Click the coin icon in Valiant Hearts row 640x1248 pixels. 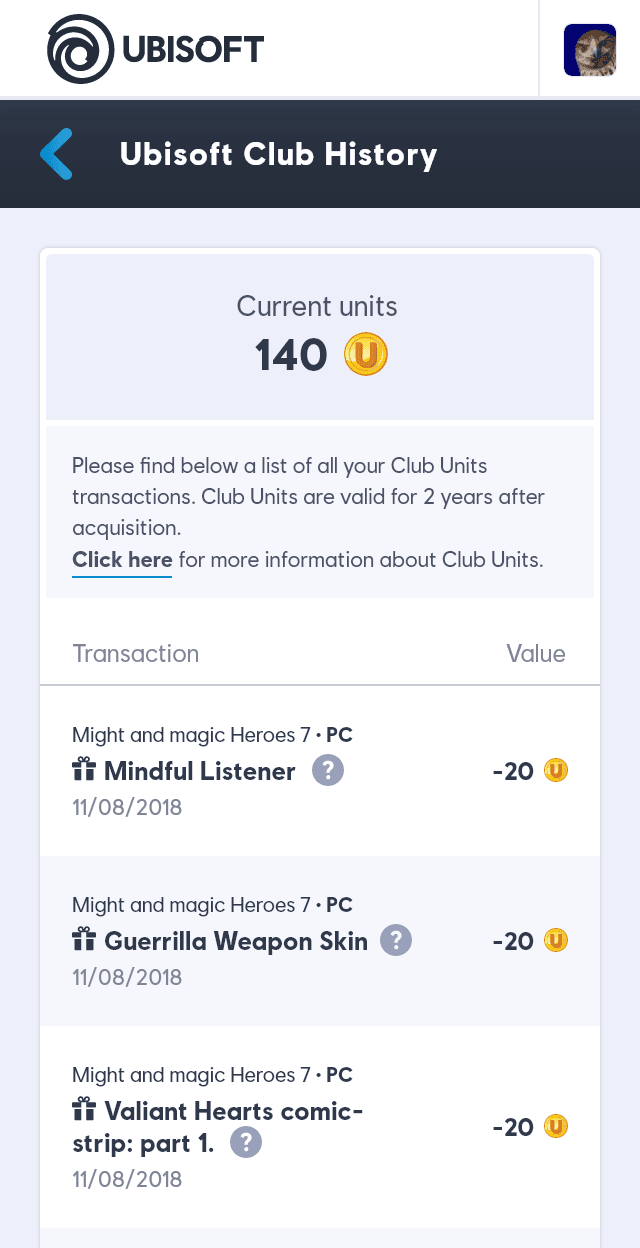click(556, 1127)
